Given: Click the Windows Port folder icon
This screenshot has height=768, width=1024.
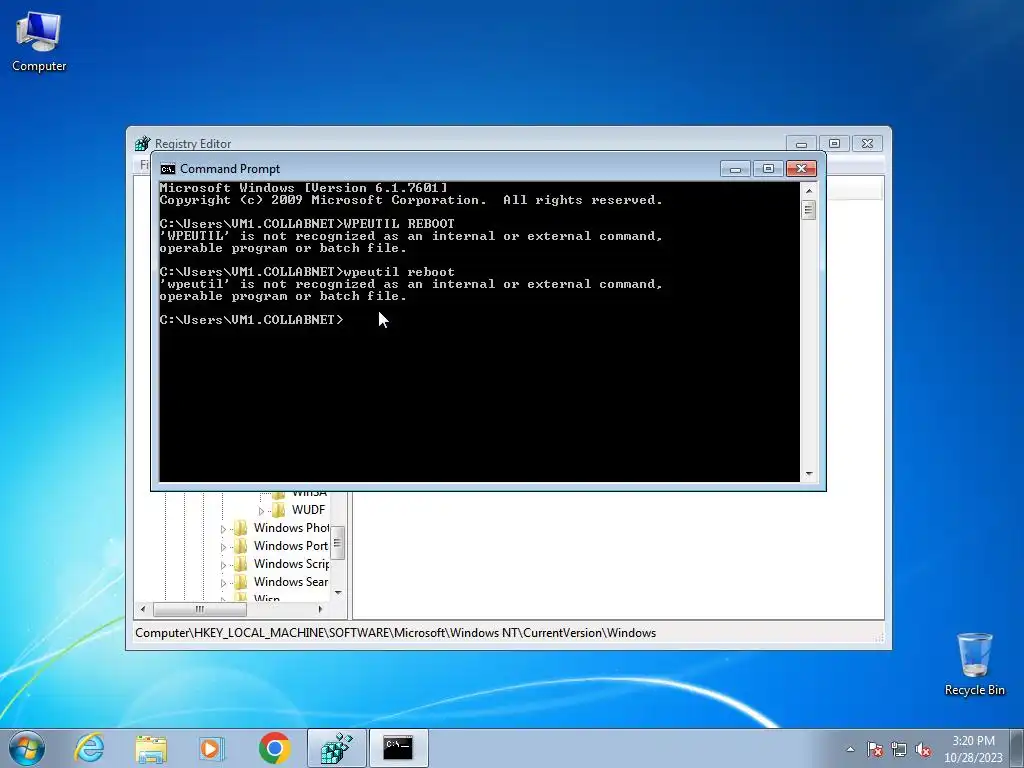Looking at the screenshot, I should [241, 546].
